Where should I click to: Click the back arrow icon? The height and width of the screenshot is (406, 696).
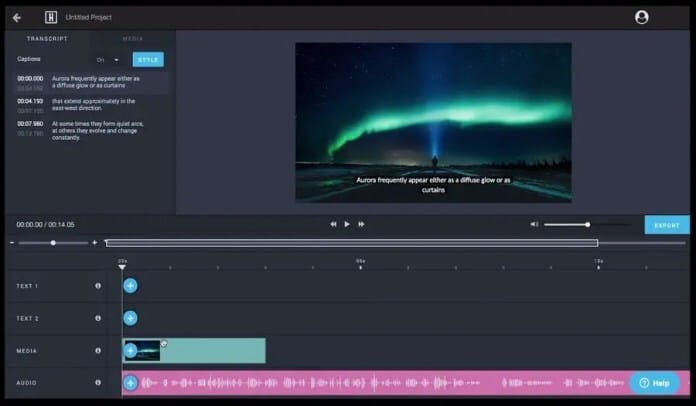[x=17, y=18]
